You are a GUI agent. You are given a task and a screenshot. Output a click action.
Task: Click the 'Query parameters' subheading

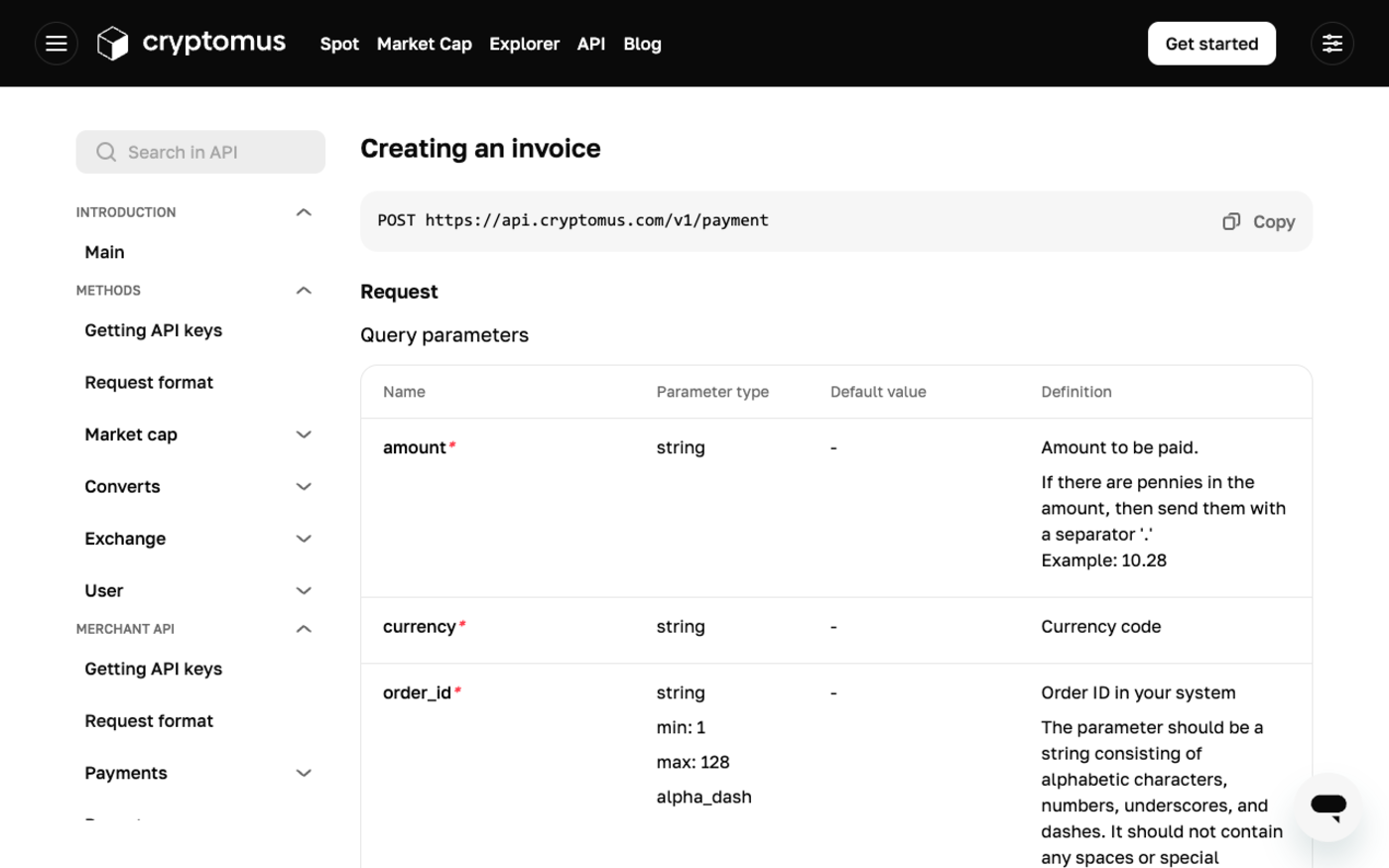pyautogui.click(x=444, y=335)
